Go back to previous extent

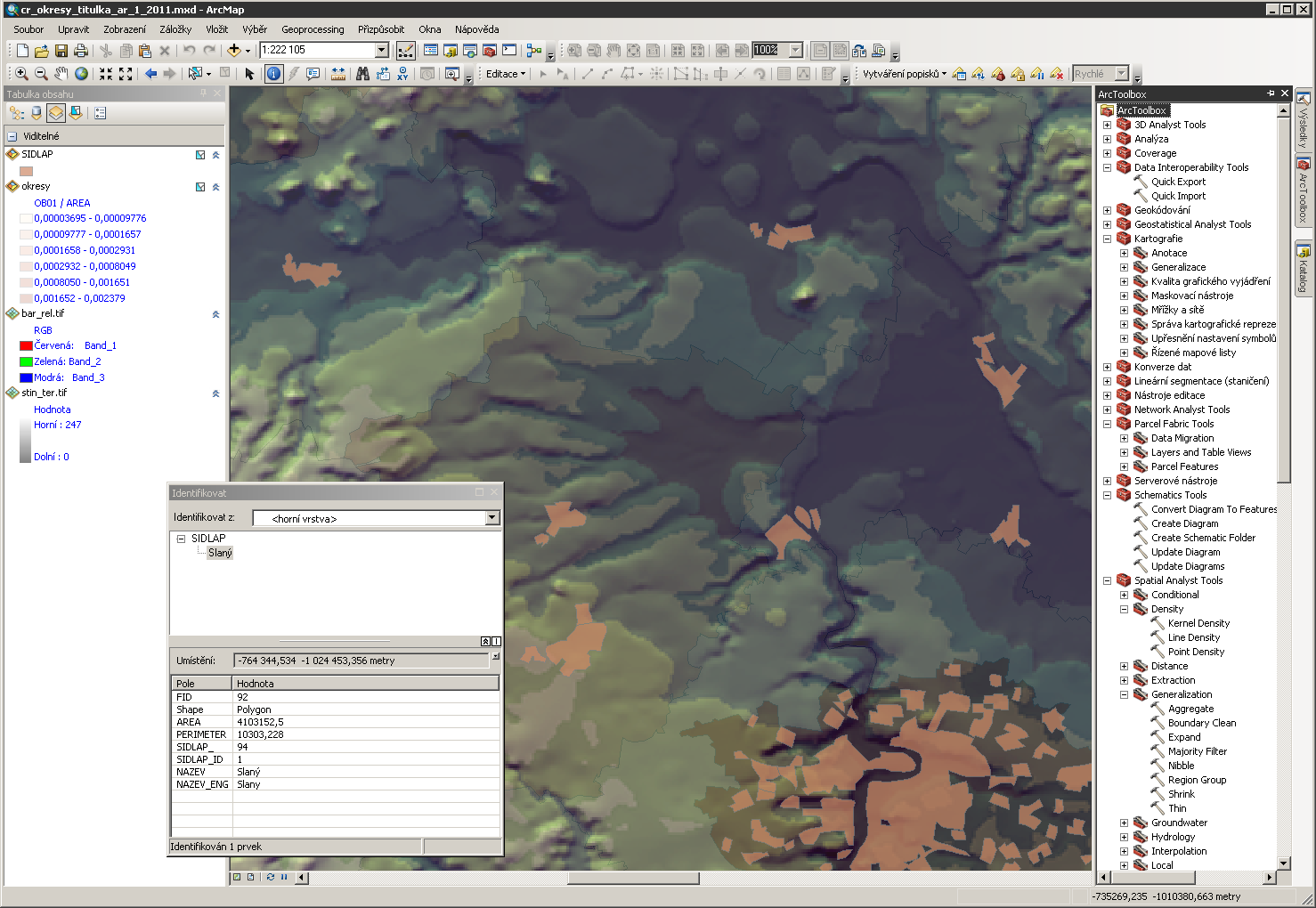[150, 74]
